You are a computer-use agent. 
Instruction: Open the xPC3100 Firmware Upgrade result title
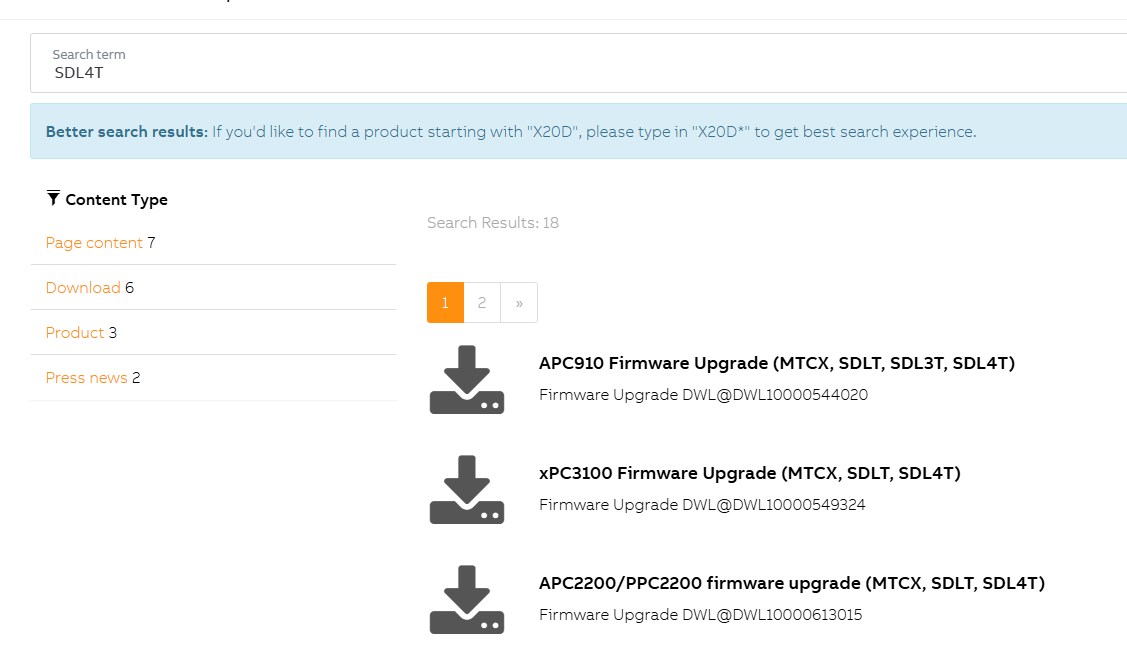(749, 473)
